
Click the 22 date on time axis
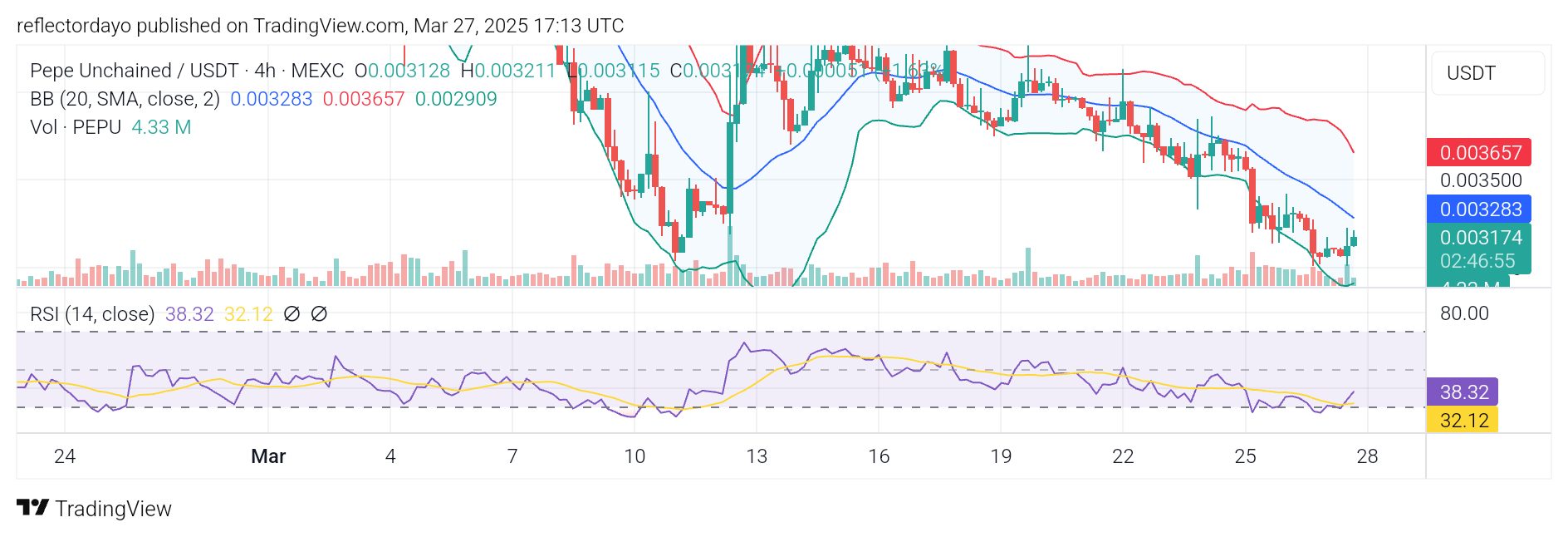pyautogui.click(x=1123, y=456)
